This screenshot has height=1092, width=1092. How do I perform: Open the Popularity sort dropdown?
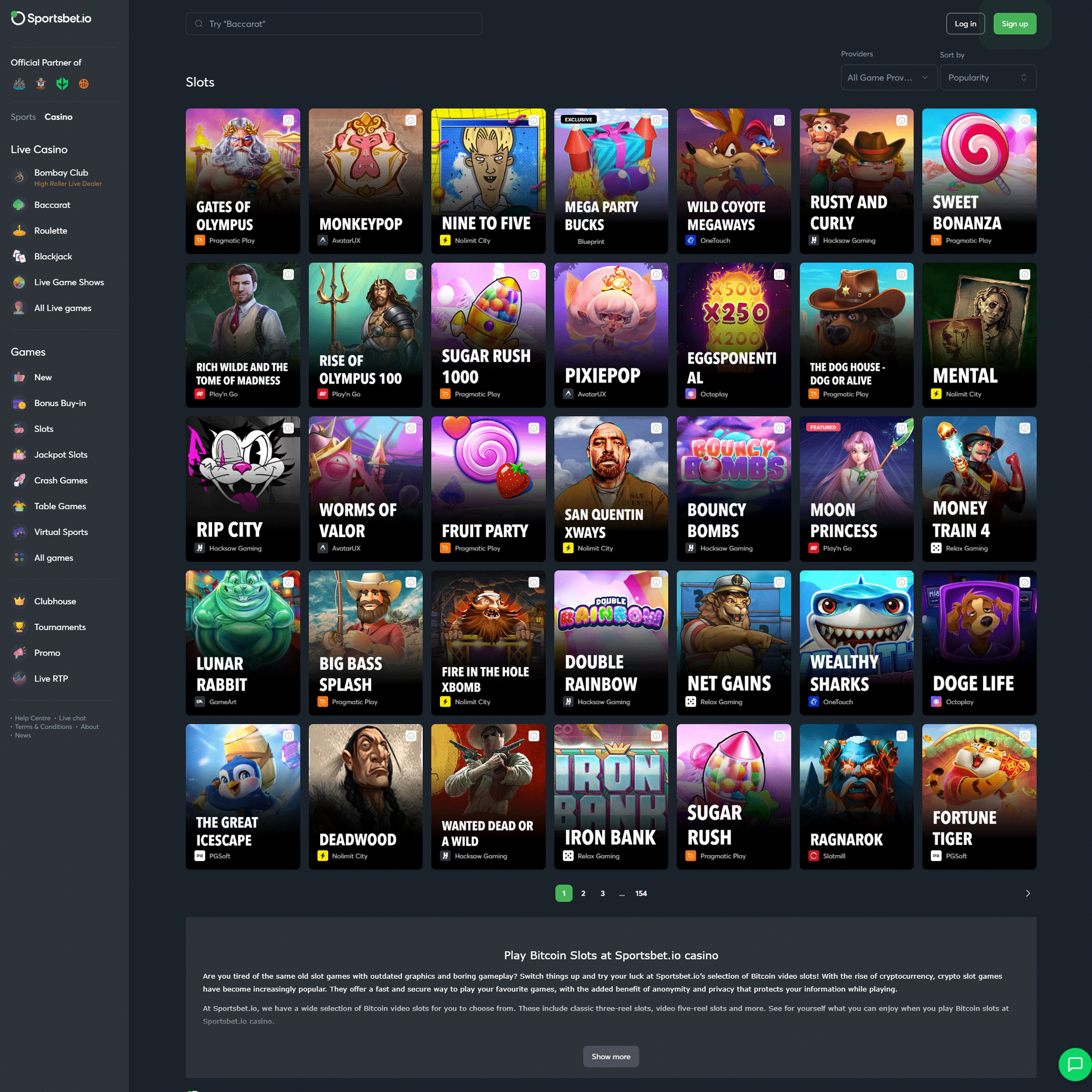tap(987, 78)
